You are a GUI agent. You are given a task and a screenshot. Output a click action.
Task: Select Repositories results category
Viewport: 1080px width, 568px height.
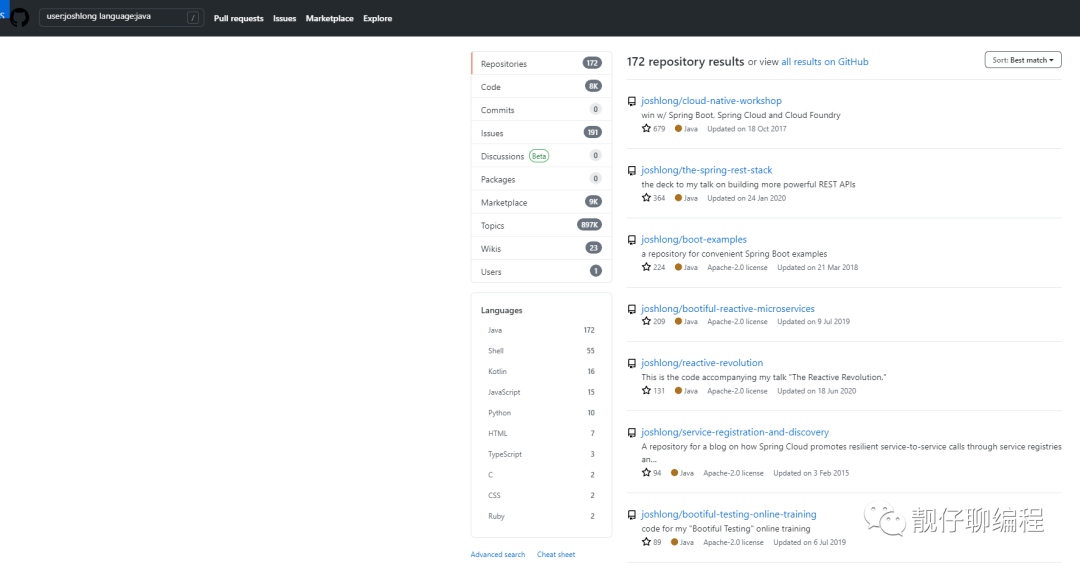(x=541, y=63)
